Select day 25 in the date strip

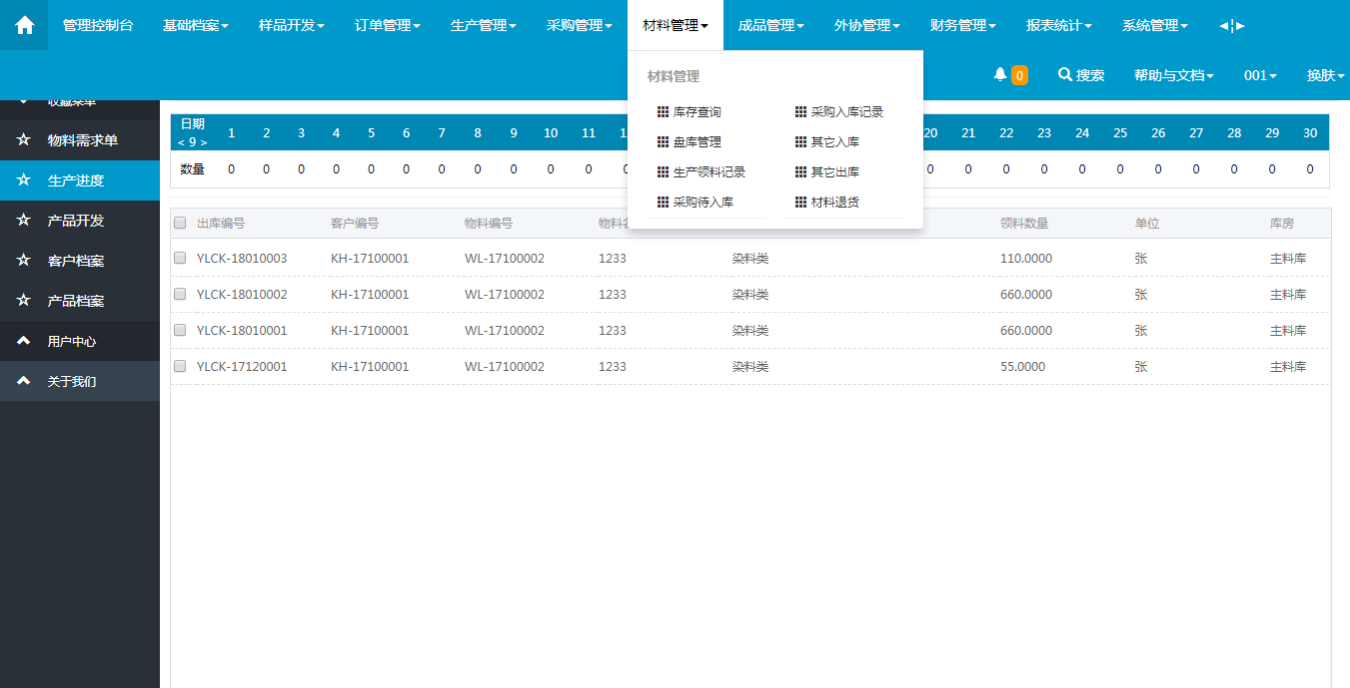coord(1120,133)
